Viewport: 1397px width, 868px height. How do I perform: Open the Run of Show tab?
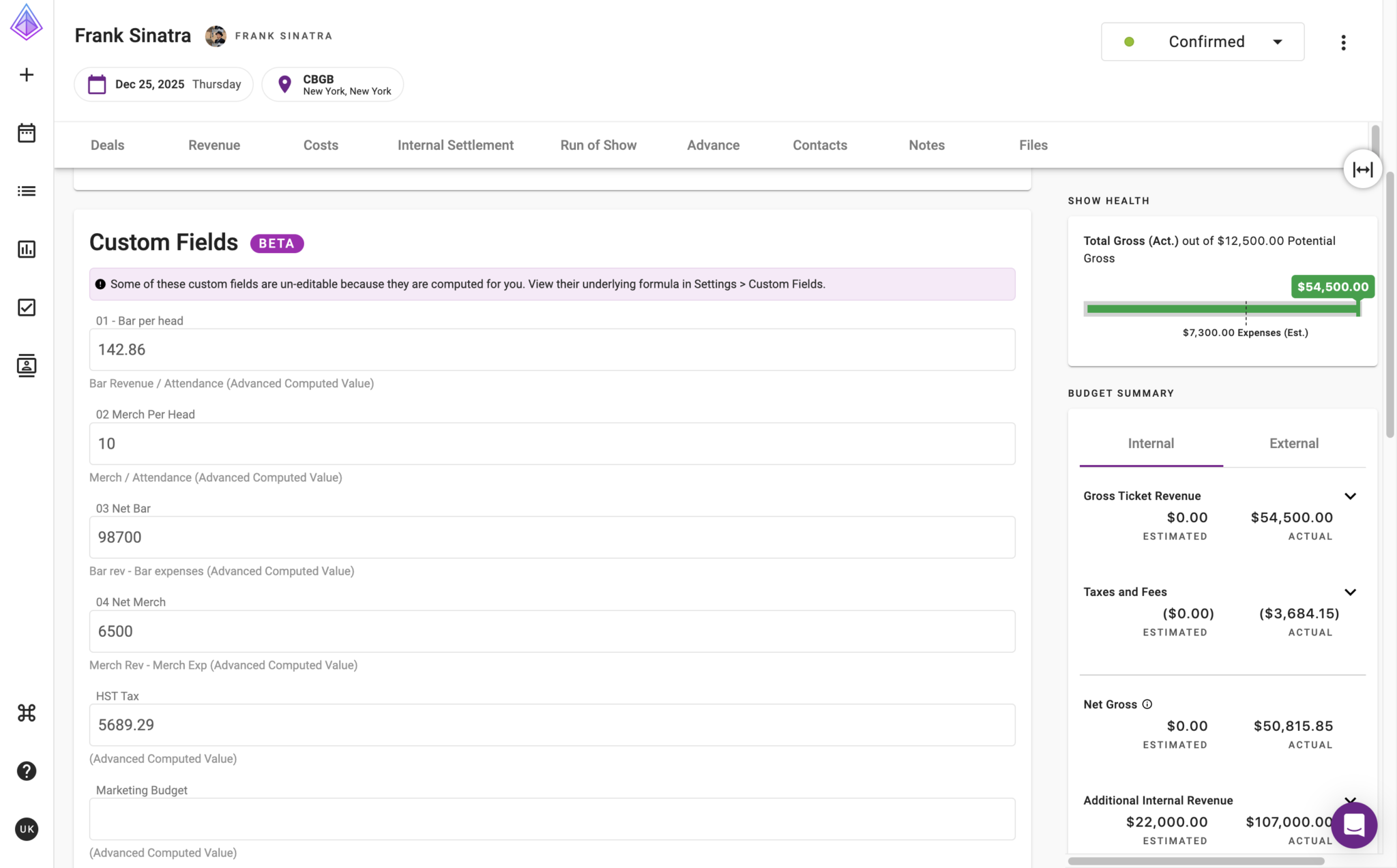(x=598, y=145)
